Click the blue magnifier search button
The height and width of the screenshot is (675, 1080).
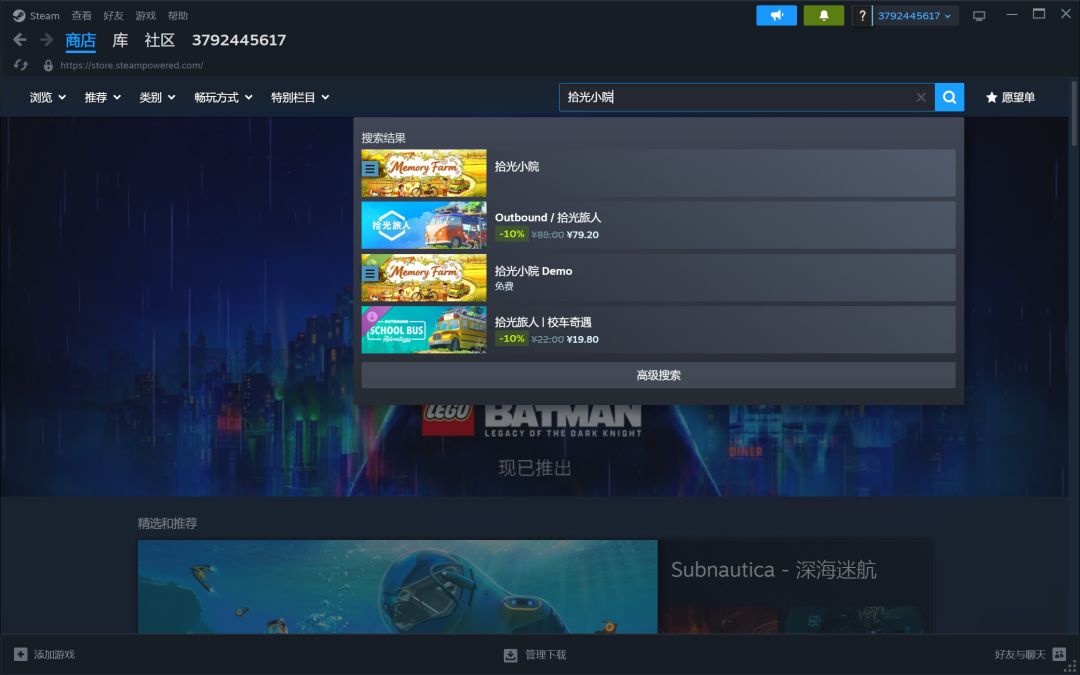tap(949, 97)
